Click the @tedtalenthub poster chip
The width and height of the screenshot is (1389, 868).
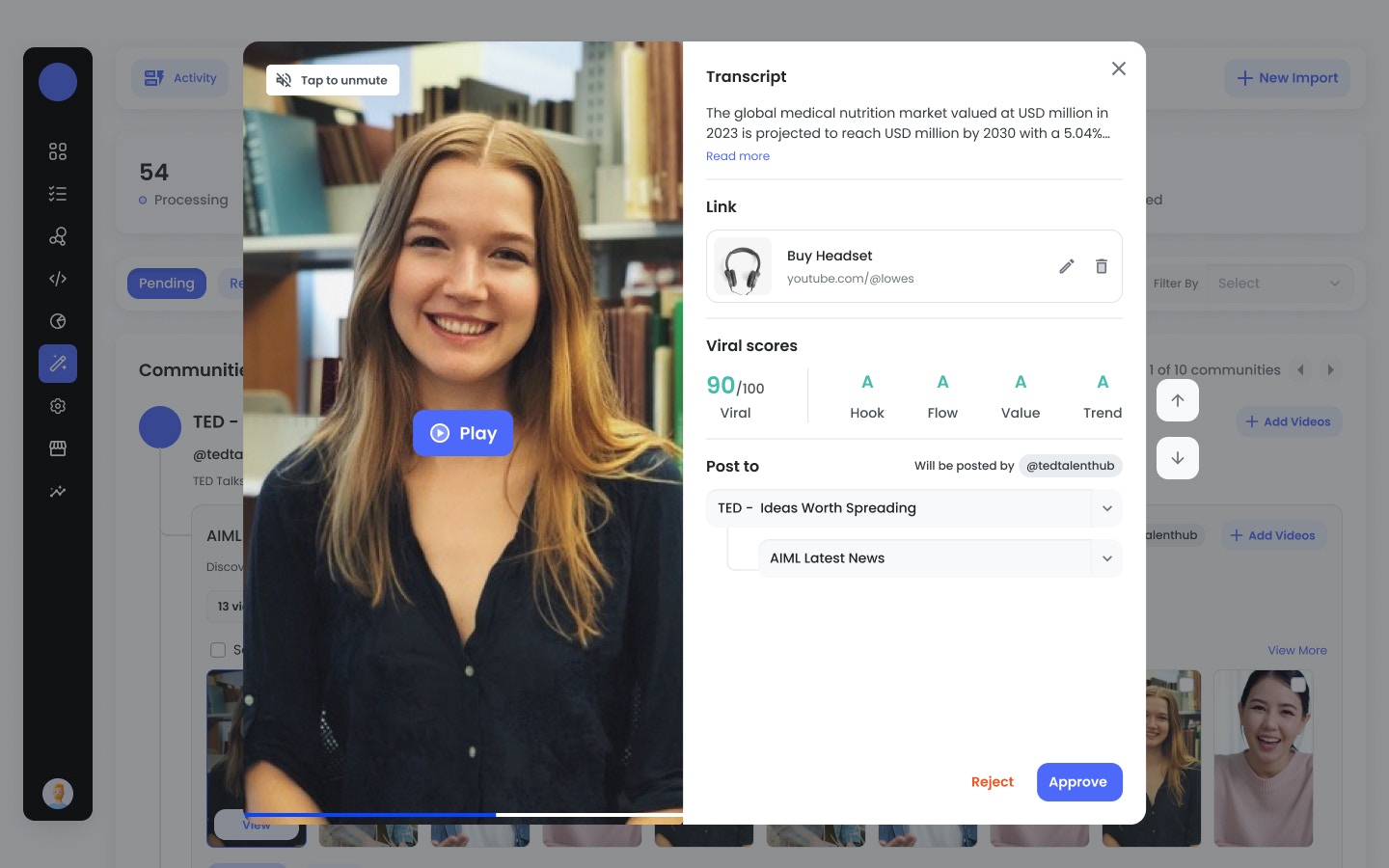click(1071, 466)
